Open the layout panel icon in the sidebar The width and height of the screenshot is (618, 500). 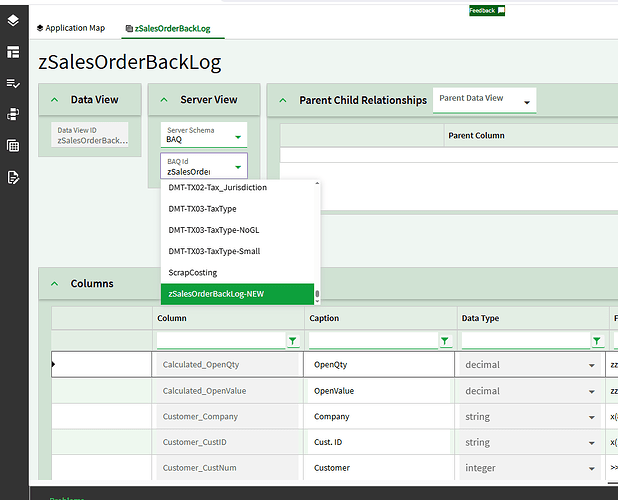coord(13,52)
